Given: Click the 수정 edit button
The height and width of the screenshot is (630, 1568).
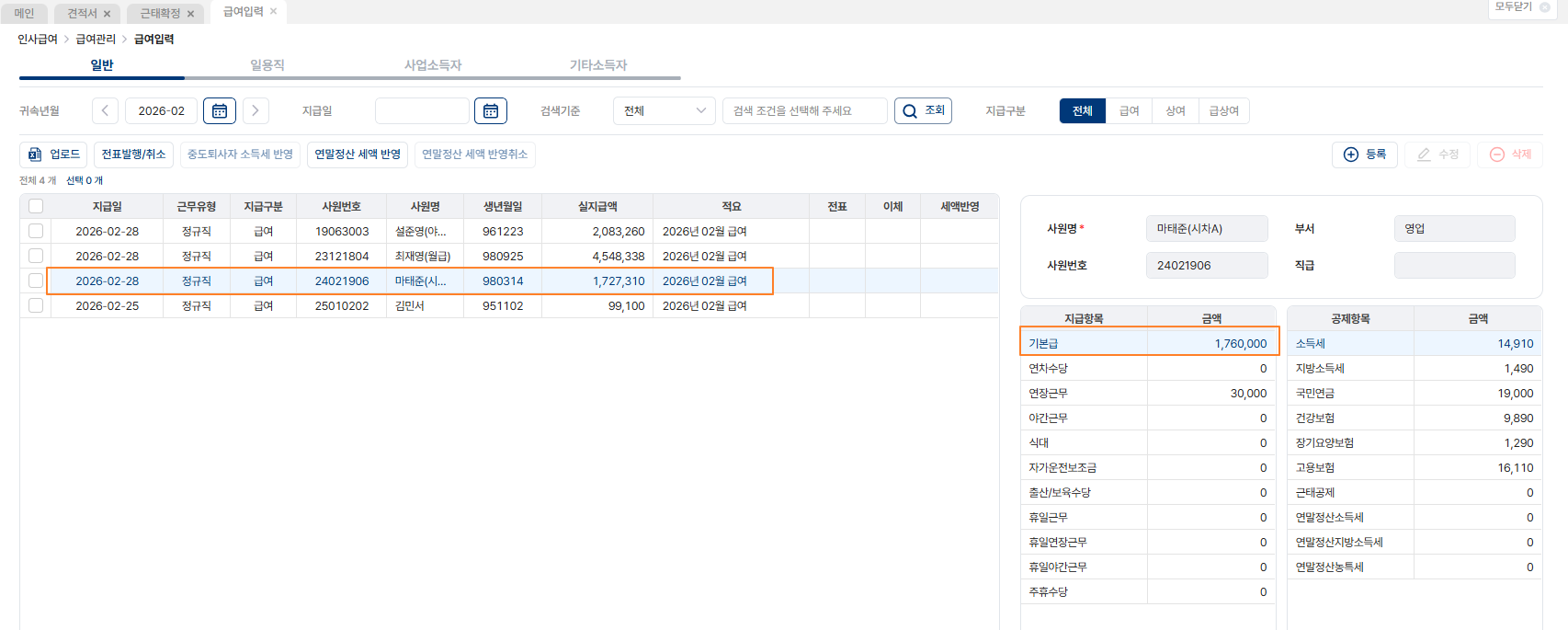Looking at the screenshot, I should tap(1437, 155).
